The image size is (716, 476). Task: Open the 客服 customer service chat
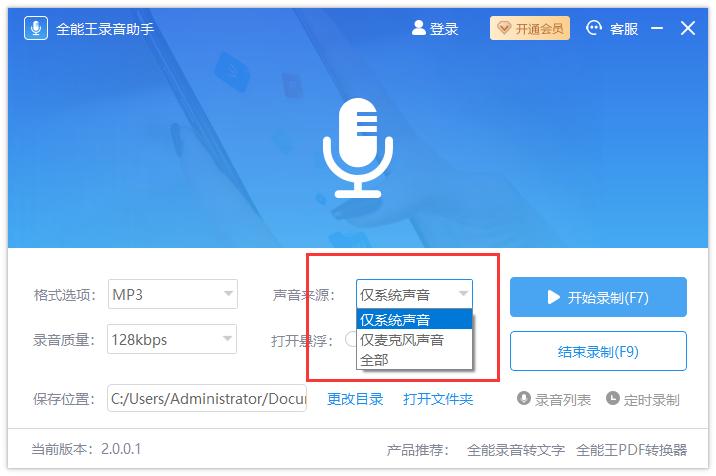[x=595, y=28]
